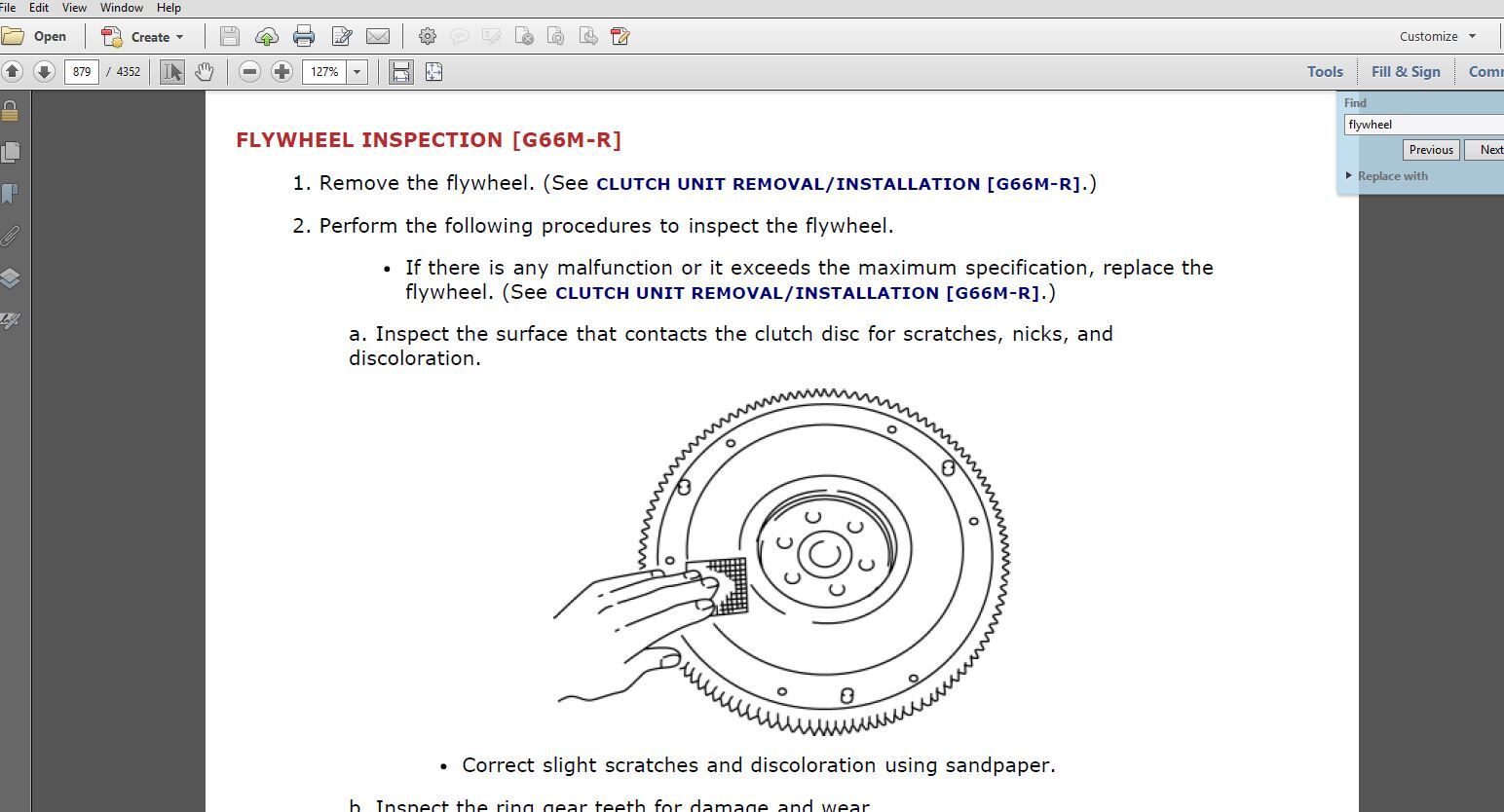Click the Save file icon
This screenshot has width=1504, height=812.
pos(230,37)
